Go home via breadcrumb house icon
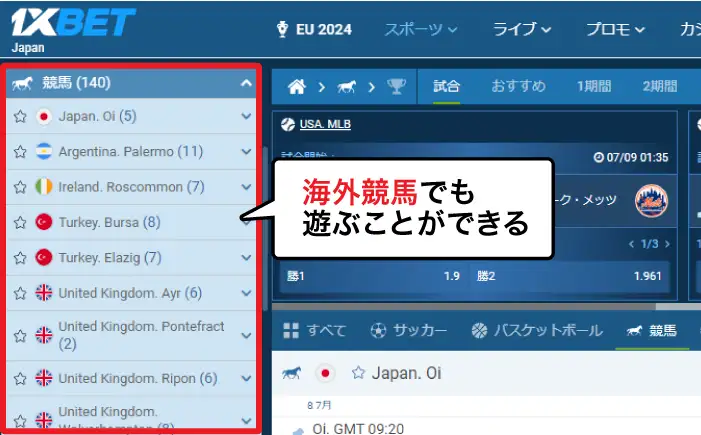701x435 pixels. coord(297,86)
